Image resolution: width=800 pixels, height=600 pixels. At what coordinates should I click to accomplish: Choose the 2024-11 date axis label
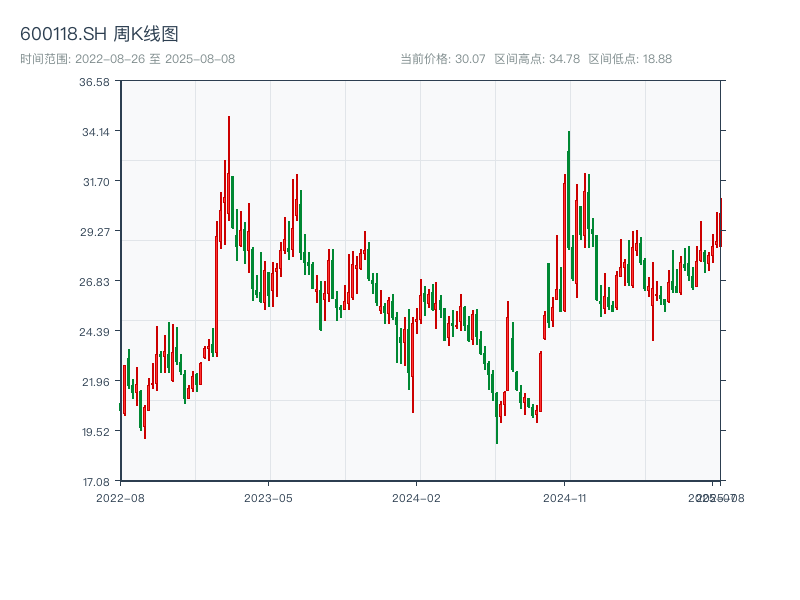point(565,497)
